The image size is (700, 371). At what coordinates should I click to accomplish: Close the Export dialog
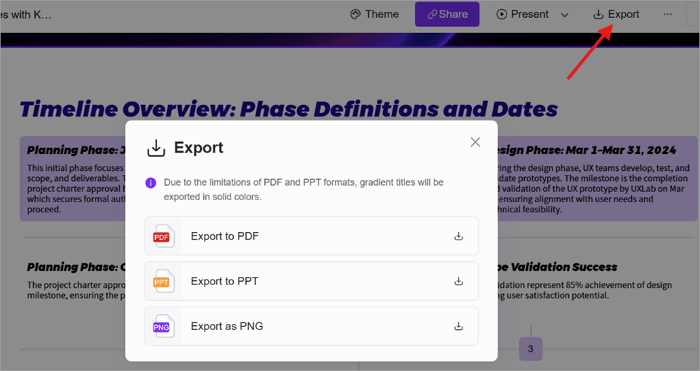[475, 142]
